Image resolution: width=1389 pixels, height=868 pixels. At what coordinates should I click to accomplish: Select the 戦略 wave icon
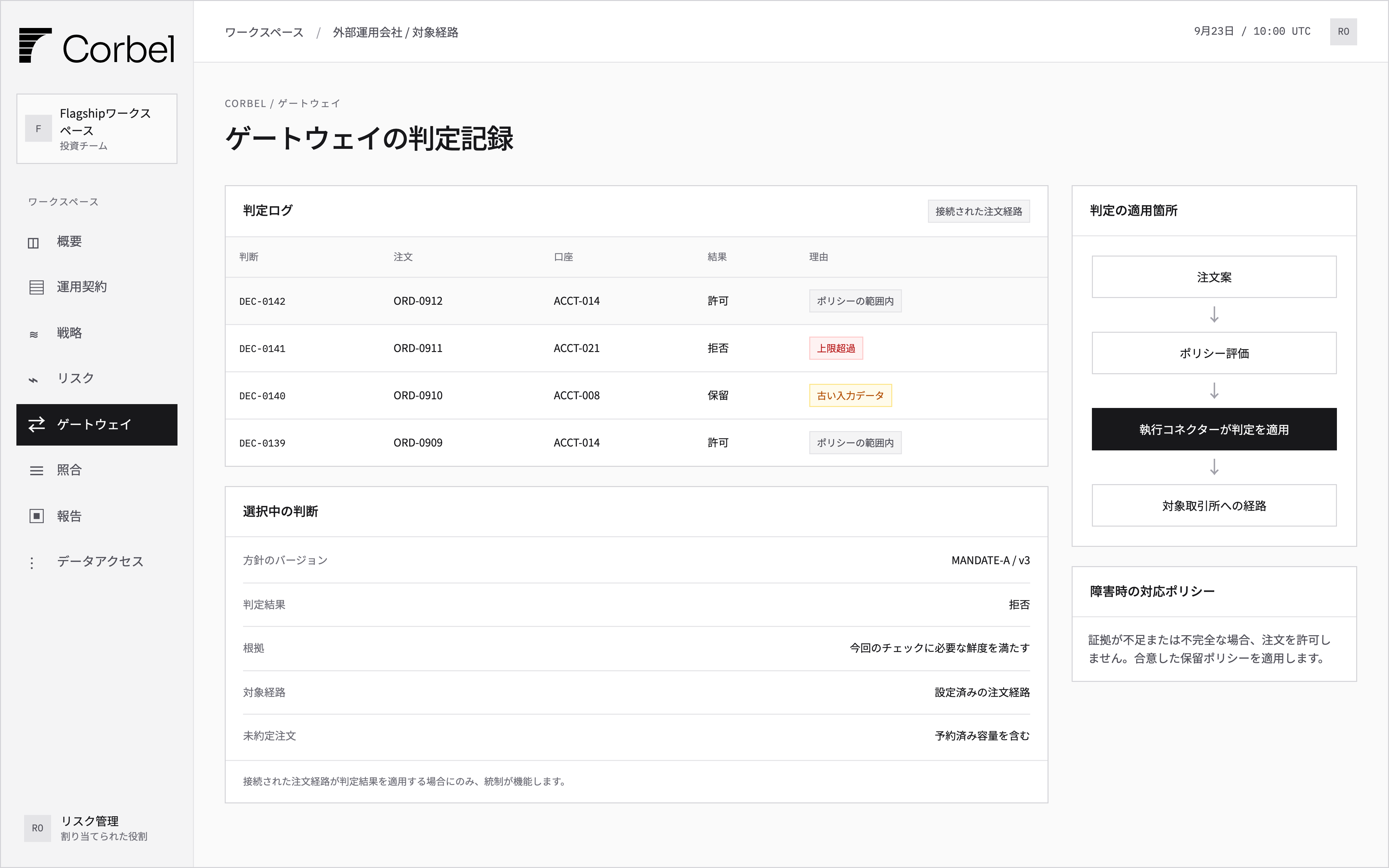34,334
